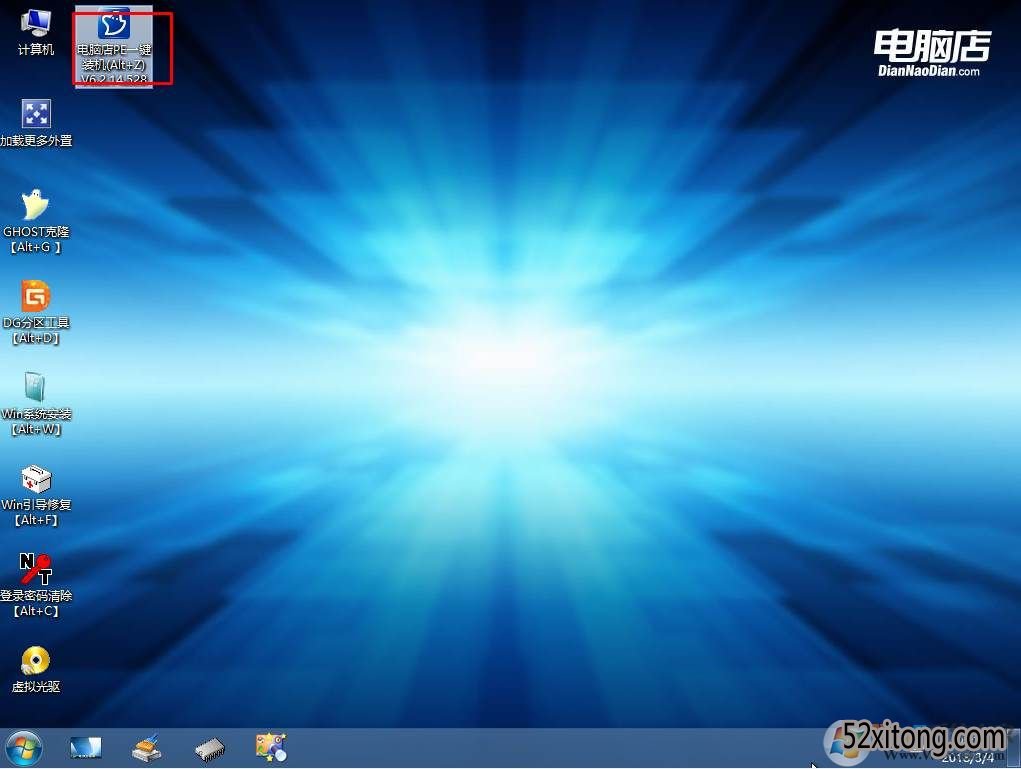Click the show desktop taskbar icon
The width and height of the screenshot is (1021, 769).
pyautogui.click(x=86, y=748)
